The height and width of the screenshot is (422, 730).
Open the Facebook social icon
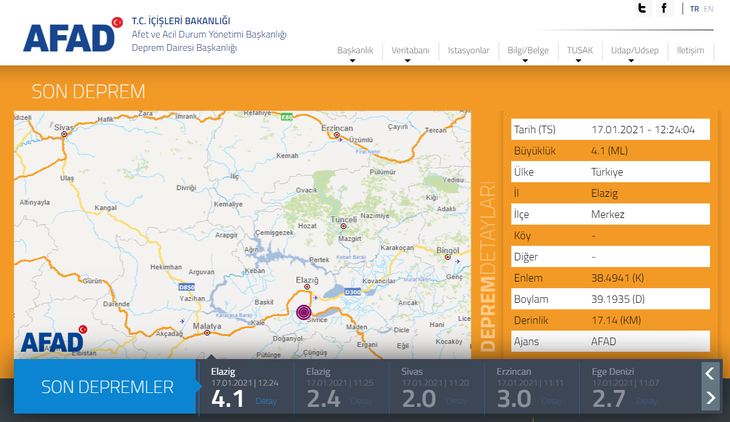664,9
